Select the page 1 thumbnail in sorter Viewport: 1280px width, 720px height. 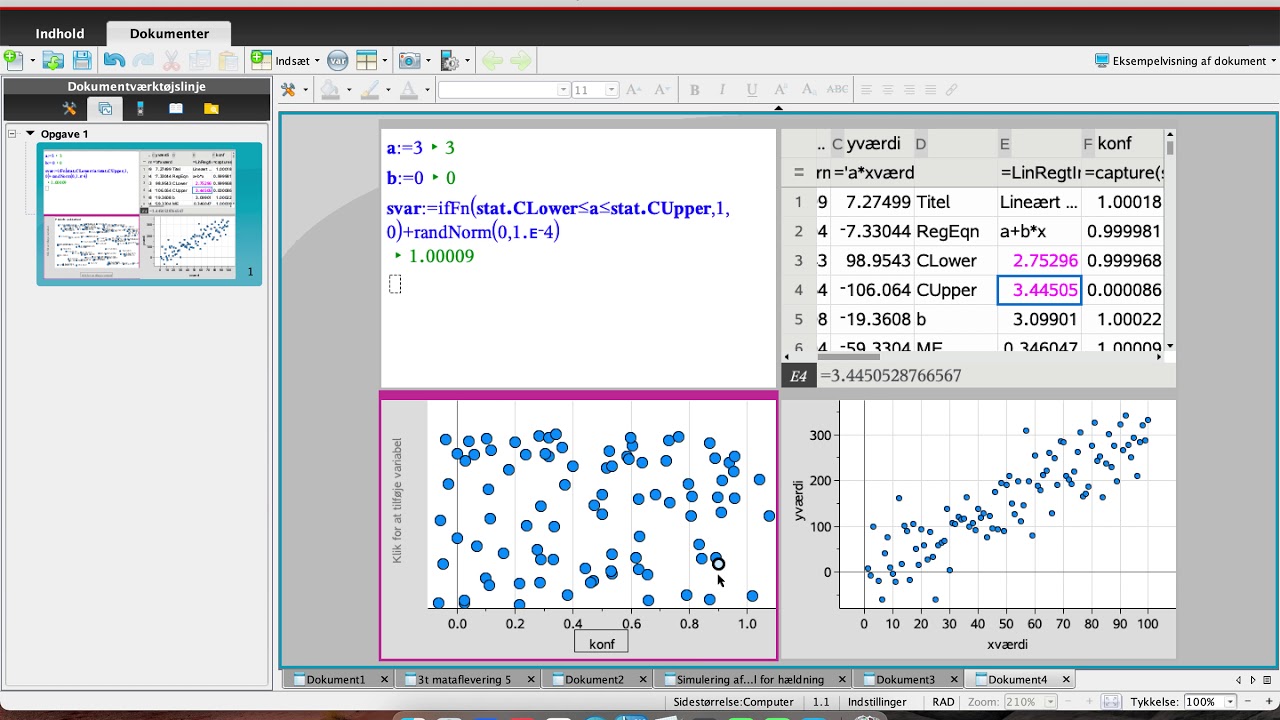pos(149,214)
